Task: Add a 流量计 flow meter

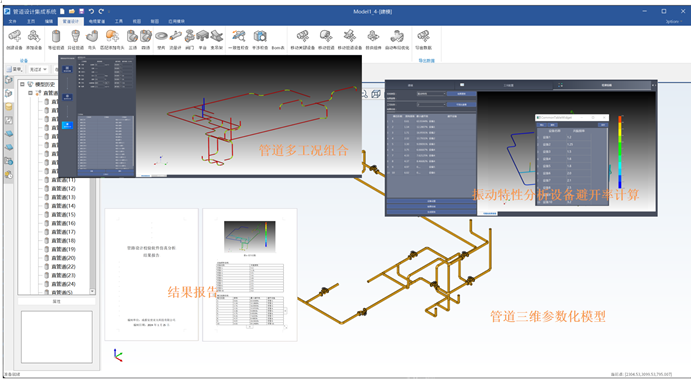Action: 175,40
